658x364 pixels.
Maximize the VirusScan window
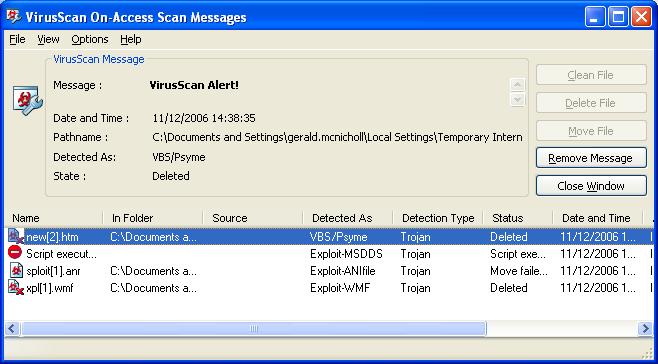pyautogui.click(x=618, y=17)
